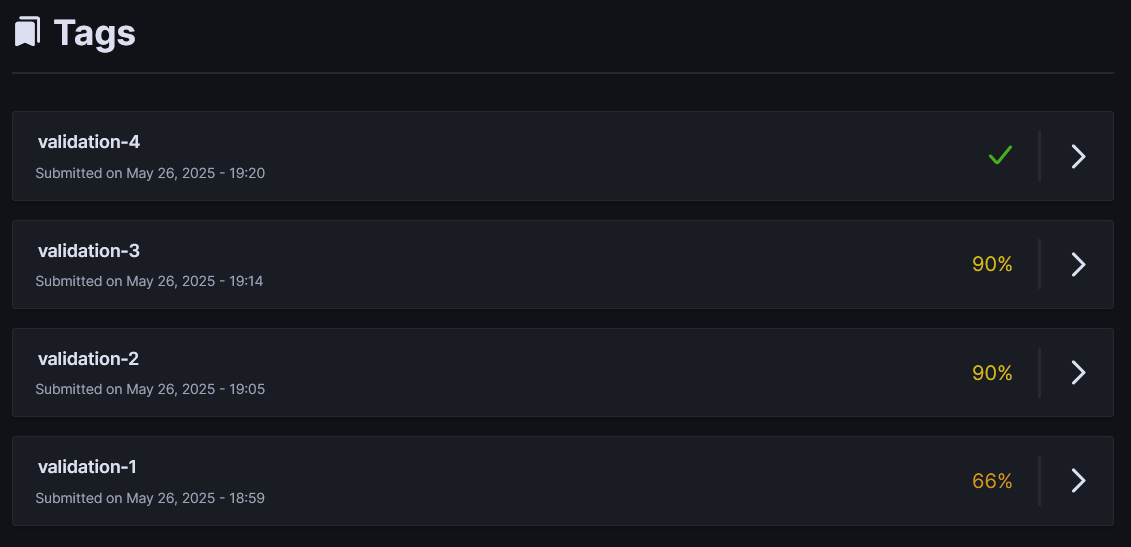
Task: Click the Tags heading text
Action: click(x=95, y=33)
